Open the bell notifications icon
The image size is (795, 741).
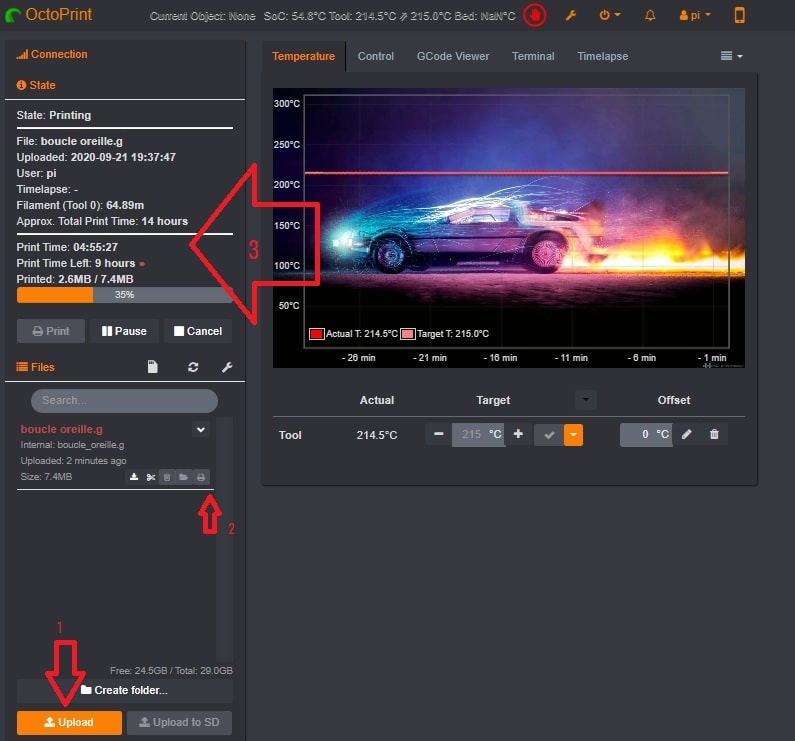click(650, 15)
